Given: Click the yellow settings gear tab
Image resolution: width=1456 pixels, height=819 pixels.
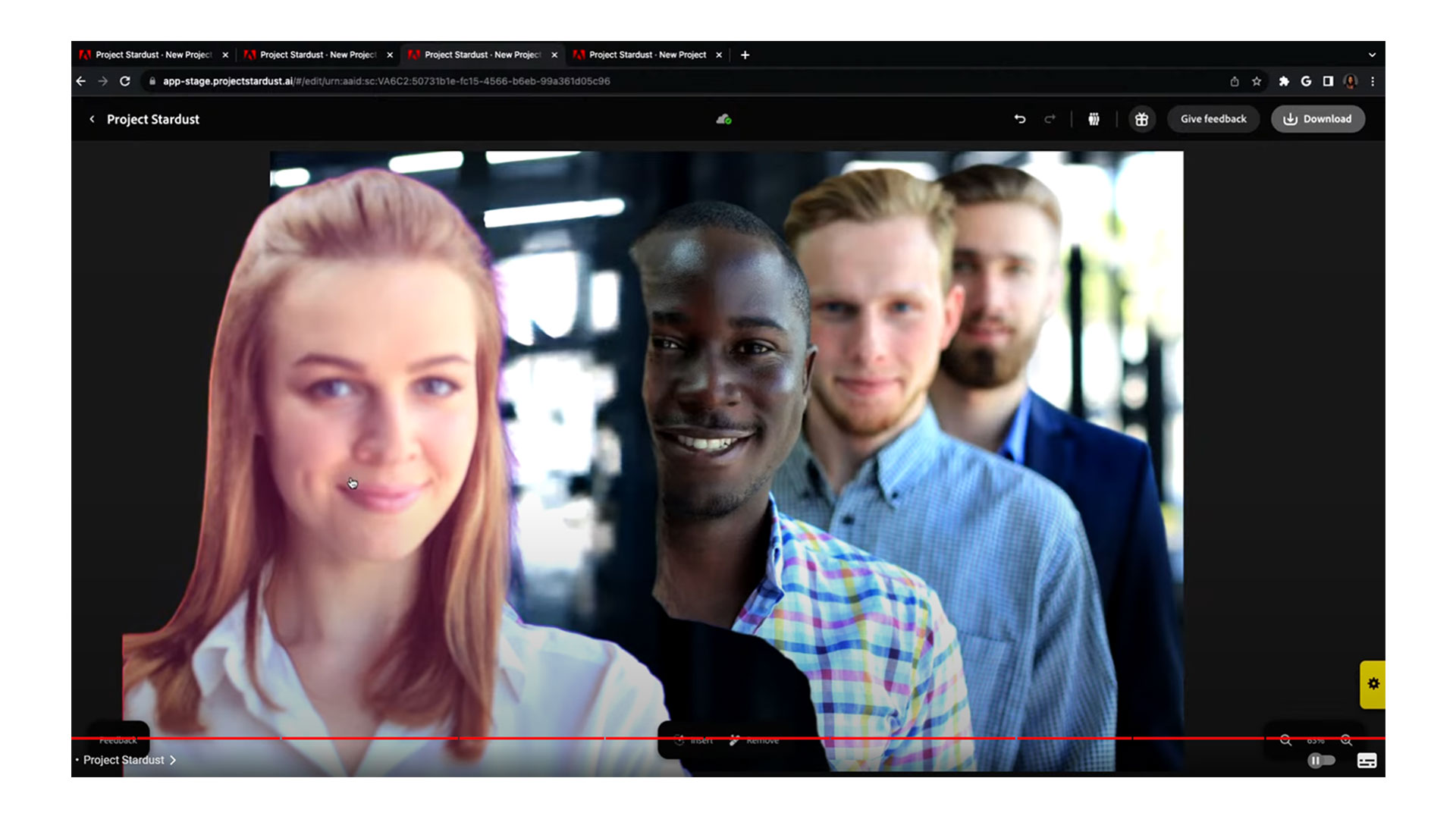Looking at the screenshot, I should [1373, 684].
